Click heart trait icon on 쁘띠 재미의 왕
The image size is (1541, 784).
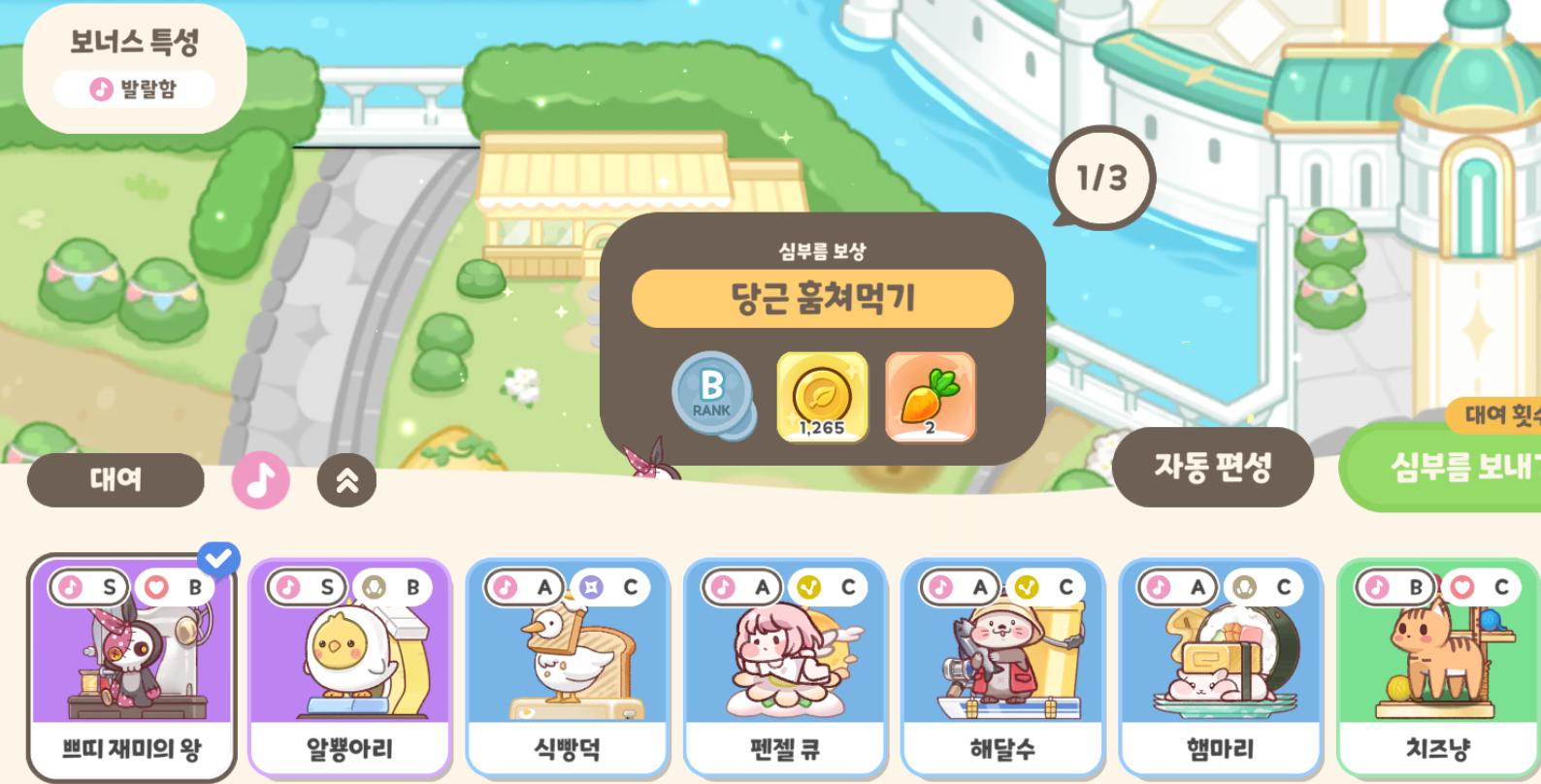pos(155,586)
